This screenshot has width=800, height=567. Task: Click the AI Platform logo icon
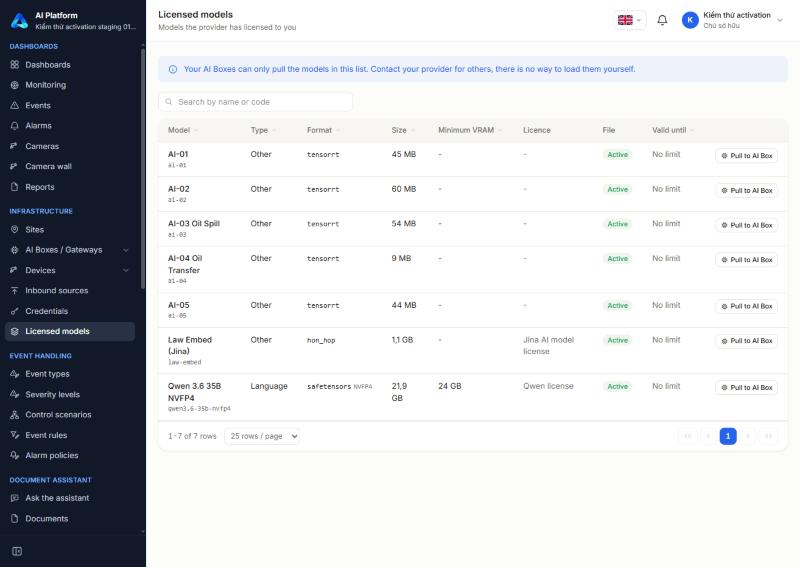coord(19,20)
